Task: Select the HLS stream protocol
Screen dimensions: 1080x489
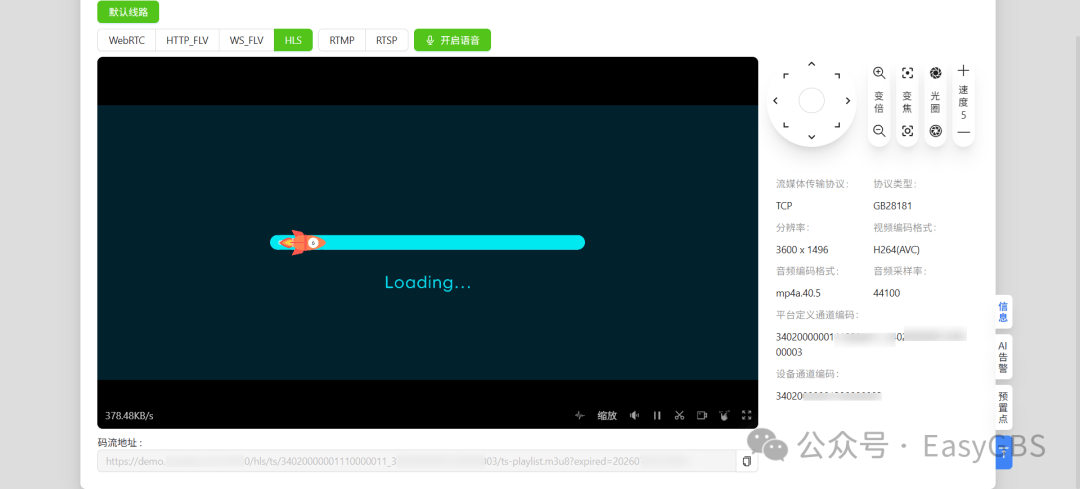Action: 293,40
